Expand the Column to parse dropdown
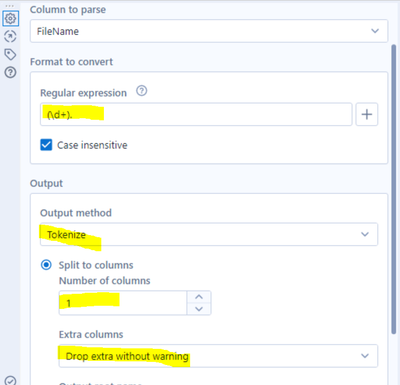 click(x=209, y=31)
